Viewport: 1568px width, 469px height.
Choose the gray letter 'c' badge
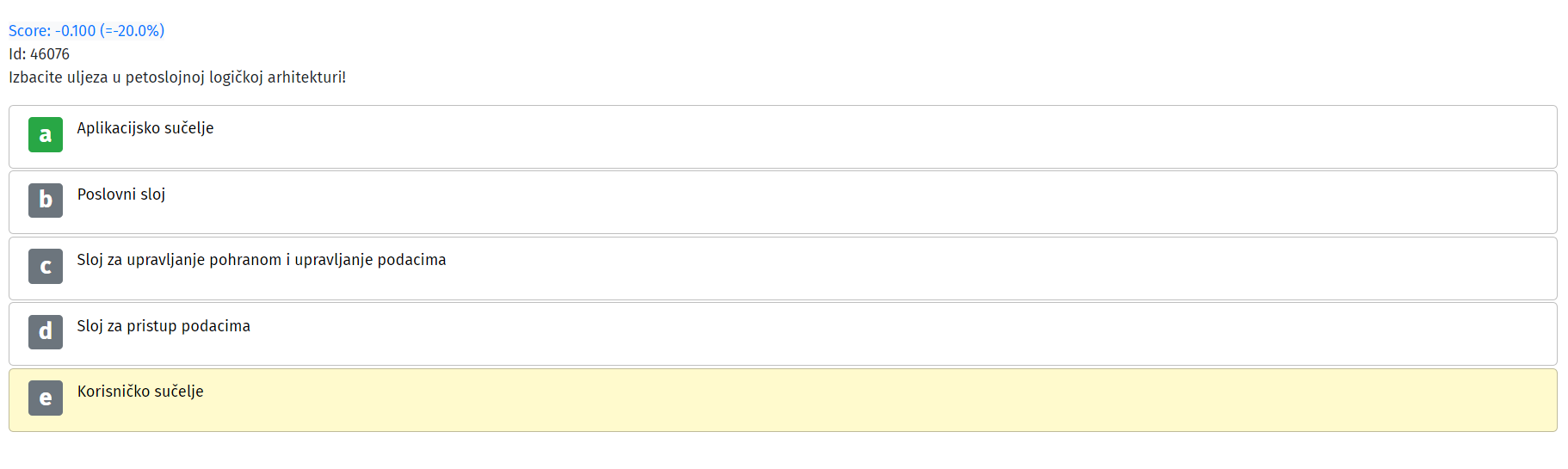point(46,267)
